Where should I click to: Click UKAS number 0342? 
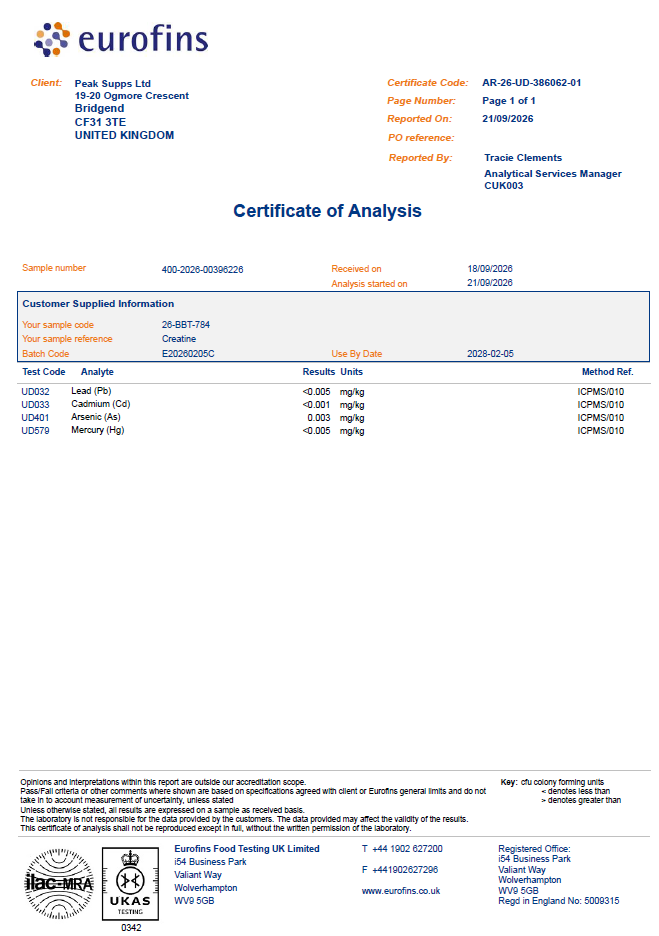tap(131, 928)
